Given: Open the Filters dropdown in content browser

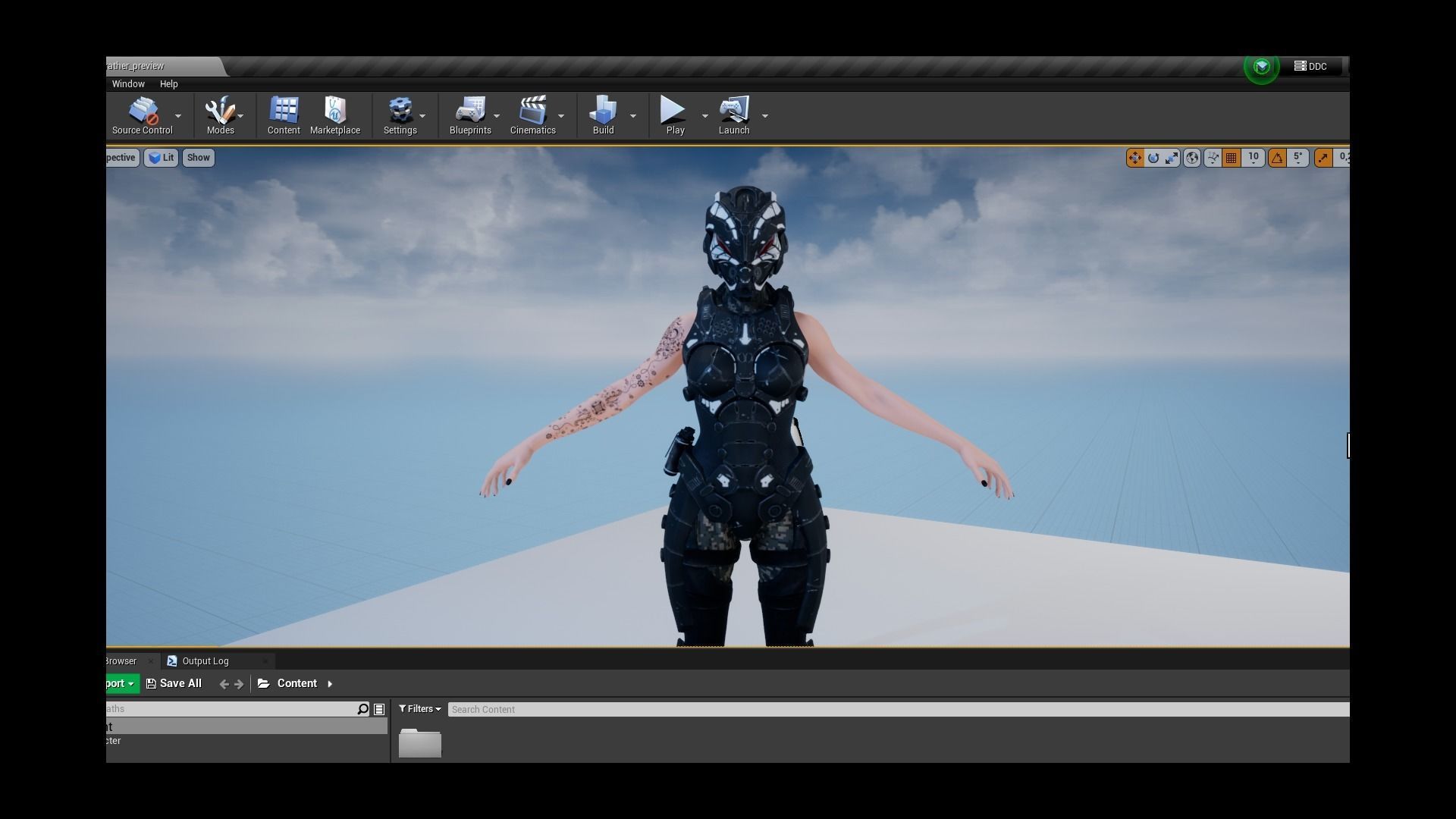Looking at the screenshot, I should pos(420,709).
